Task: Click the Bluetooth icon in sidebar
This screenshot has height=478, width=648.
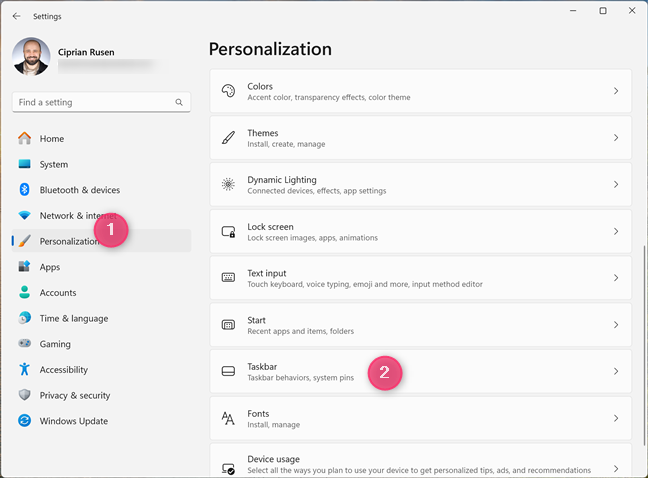Action: click(x=24, y=190)
